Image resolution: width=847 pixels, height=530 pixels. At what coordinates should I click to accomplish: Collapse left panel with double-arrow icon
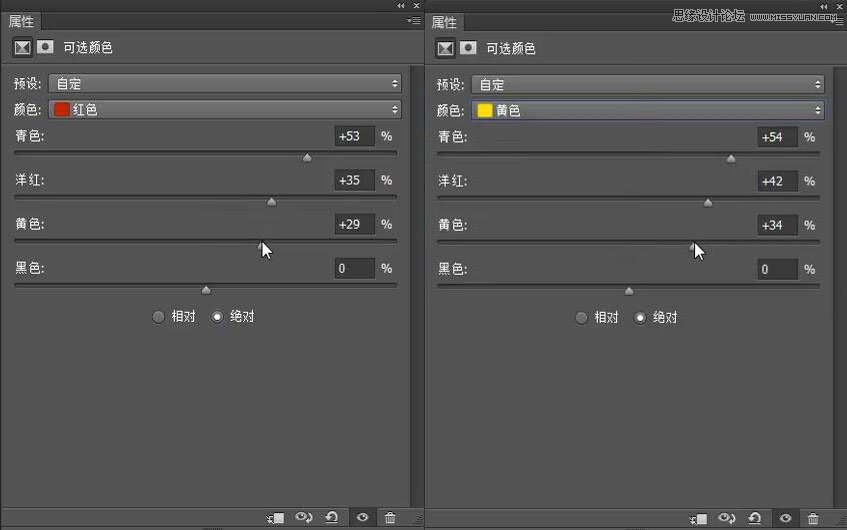click(x=400, y=5)
